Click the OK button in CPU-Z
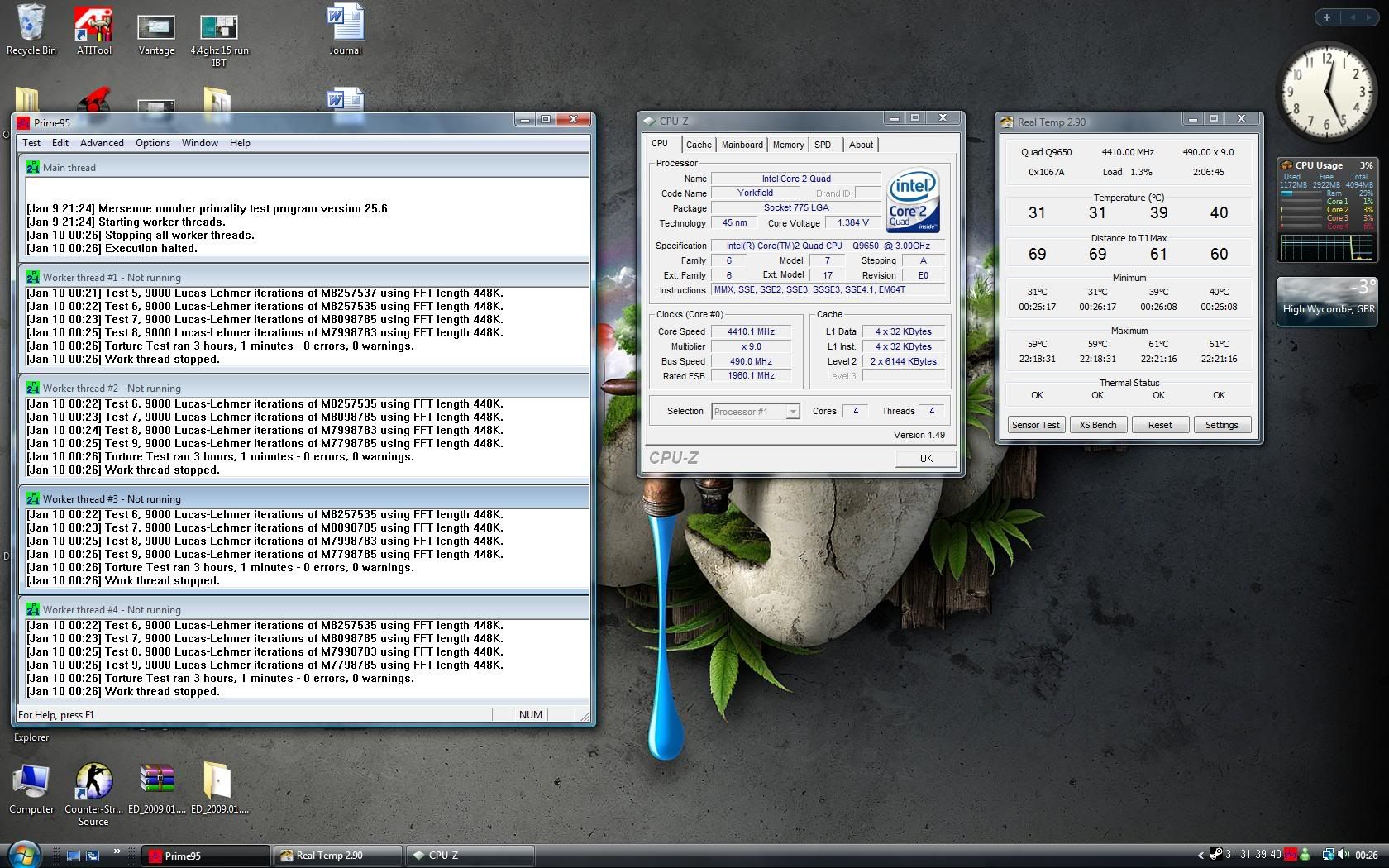The width and height of the screenshot is (1389, 868). point(926,458)
